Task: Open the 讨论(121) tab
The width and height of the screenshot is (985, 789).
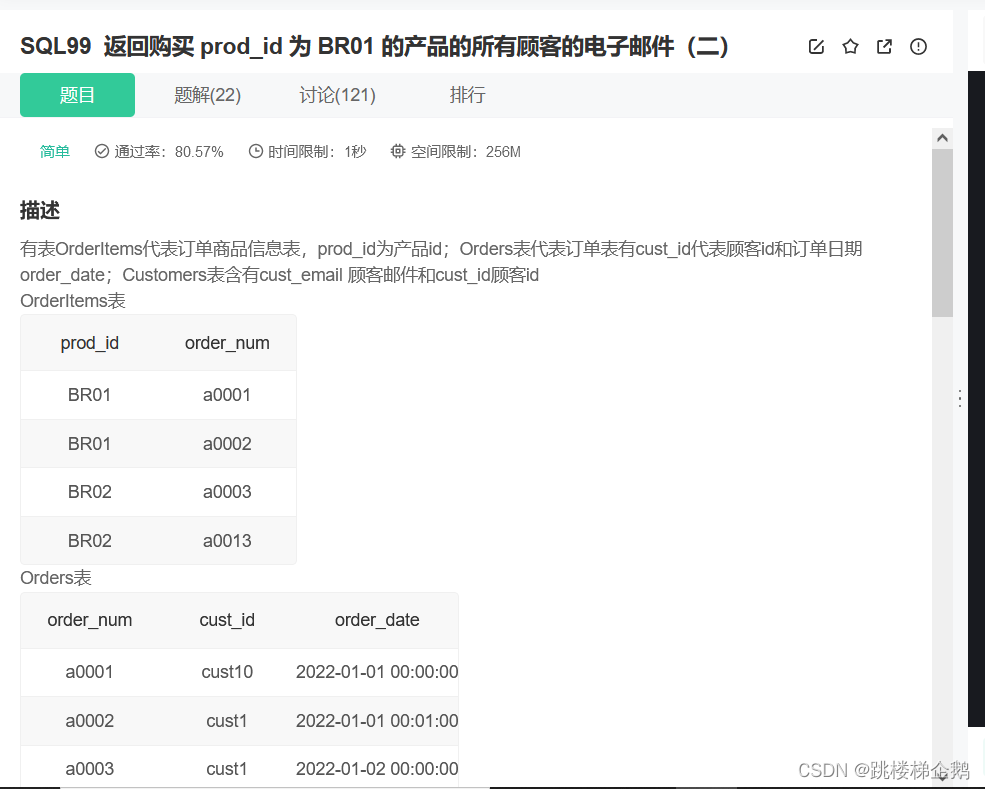Action: 337,95
